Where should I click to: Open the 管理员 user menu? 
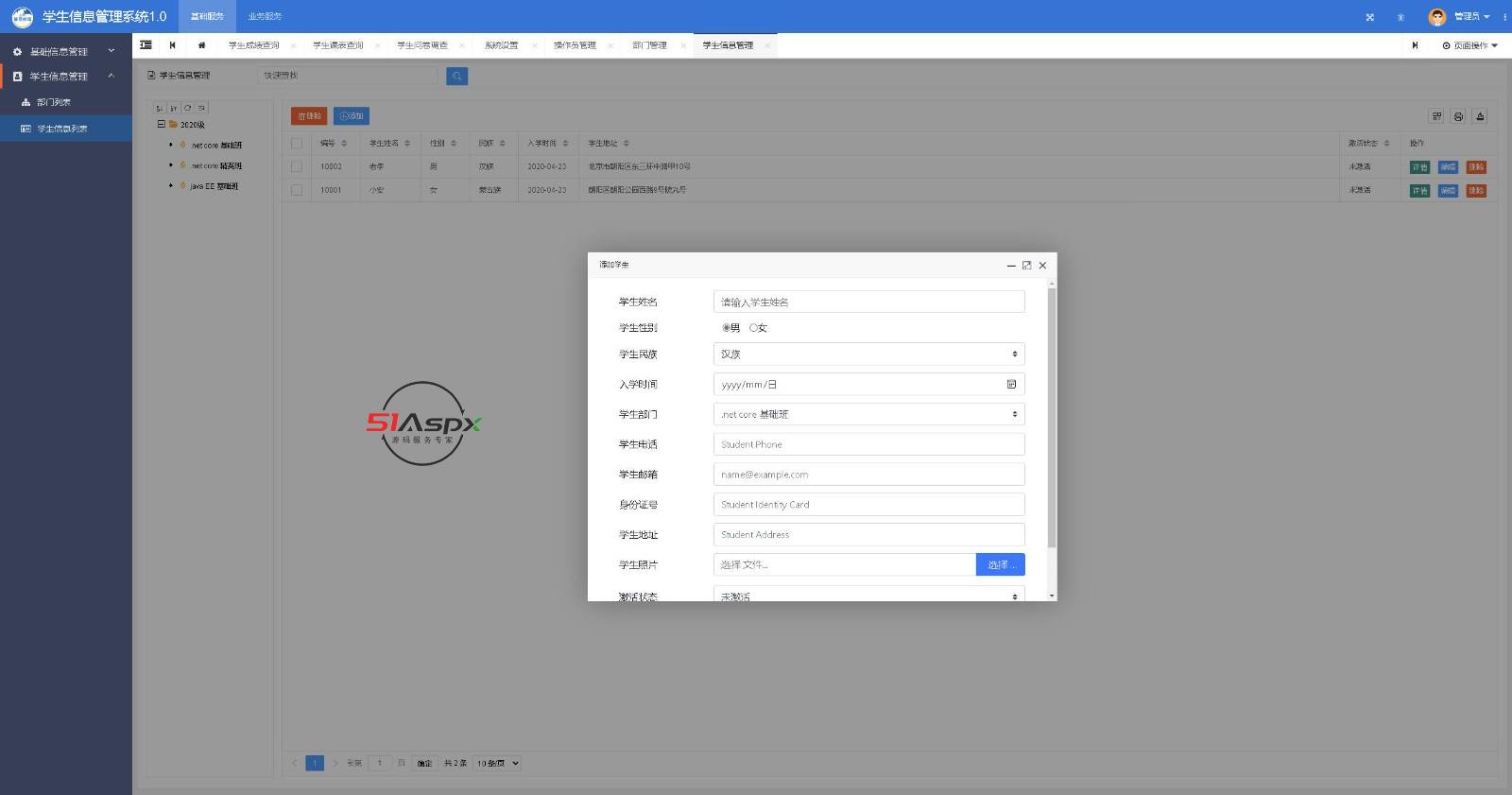(x=1471, y=17)
